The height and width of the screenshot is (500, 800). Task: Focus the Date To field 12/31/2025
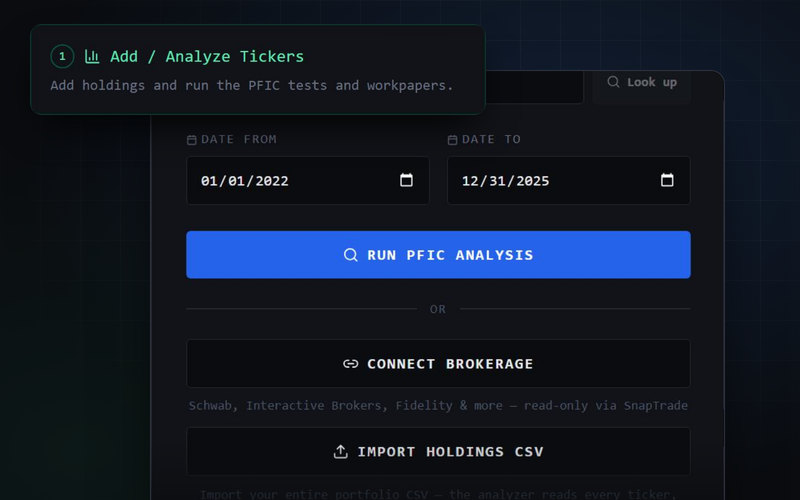tap(568, 181)
